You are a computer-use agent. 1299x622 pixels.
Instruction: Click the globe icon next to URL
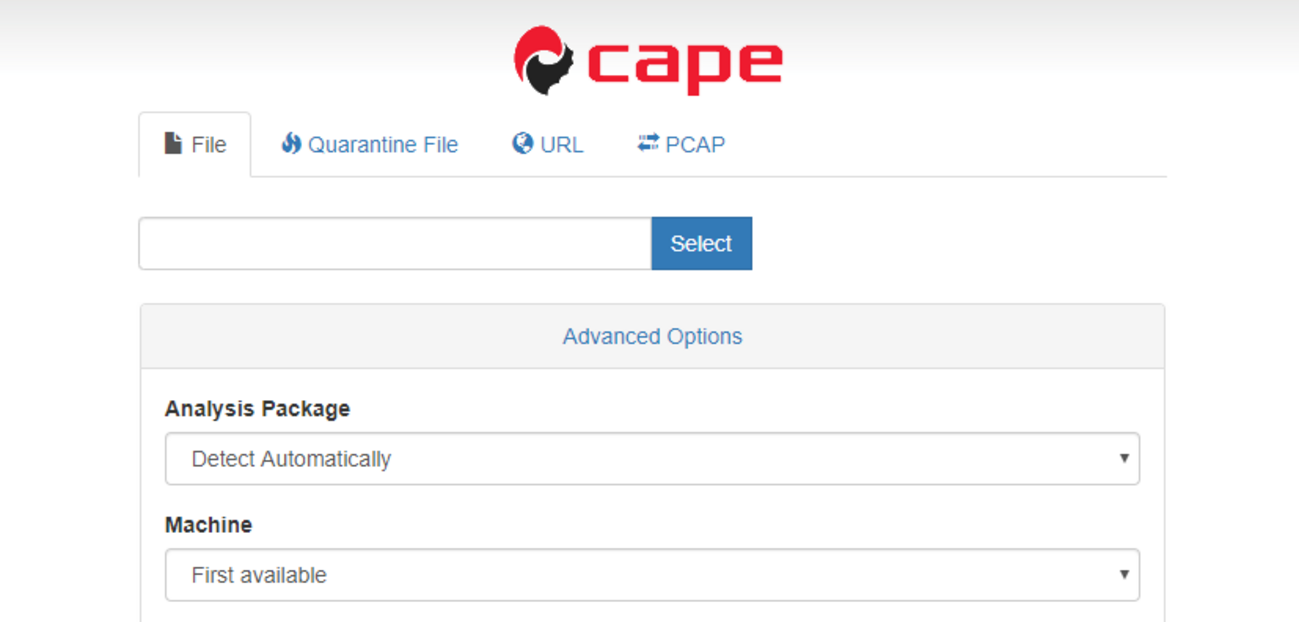tap(523, 144)
